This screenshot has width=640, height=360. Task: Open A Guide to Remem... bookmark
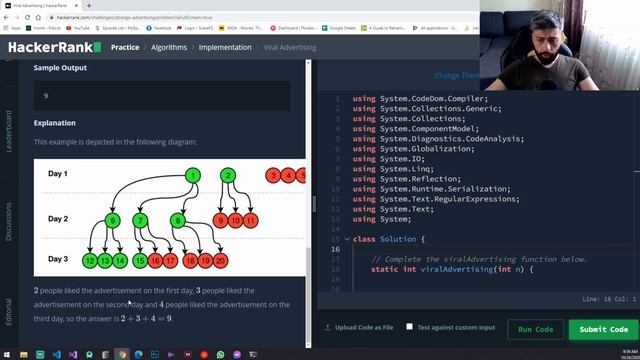pos(384,28)
